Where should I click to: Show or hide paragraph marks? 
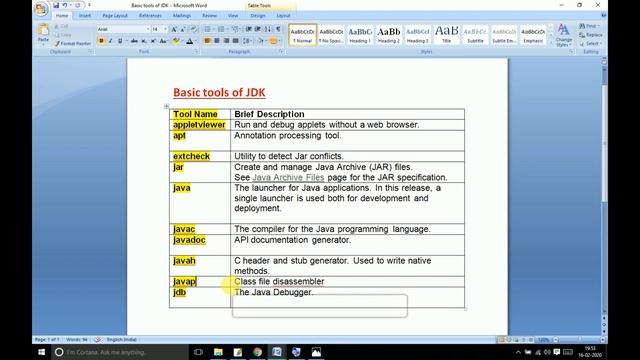[278, 29]
